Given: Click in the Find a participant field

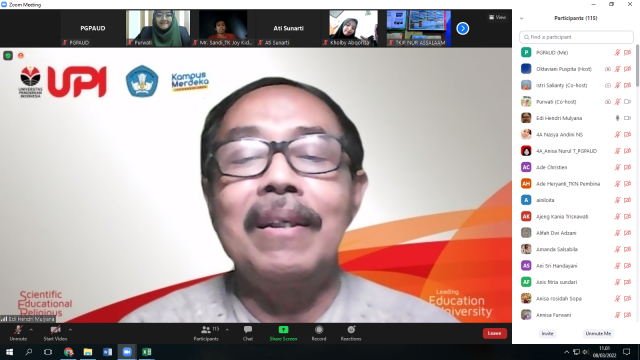Looking at the screenshot, I should [x=576, y=37].
